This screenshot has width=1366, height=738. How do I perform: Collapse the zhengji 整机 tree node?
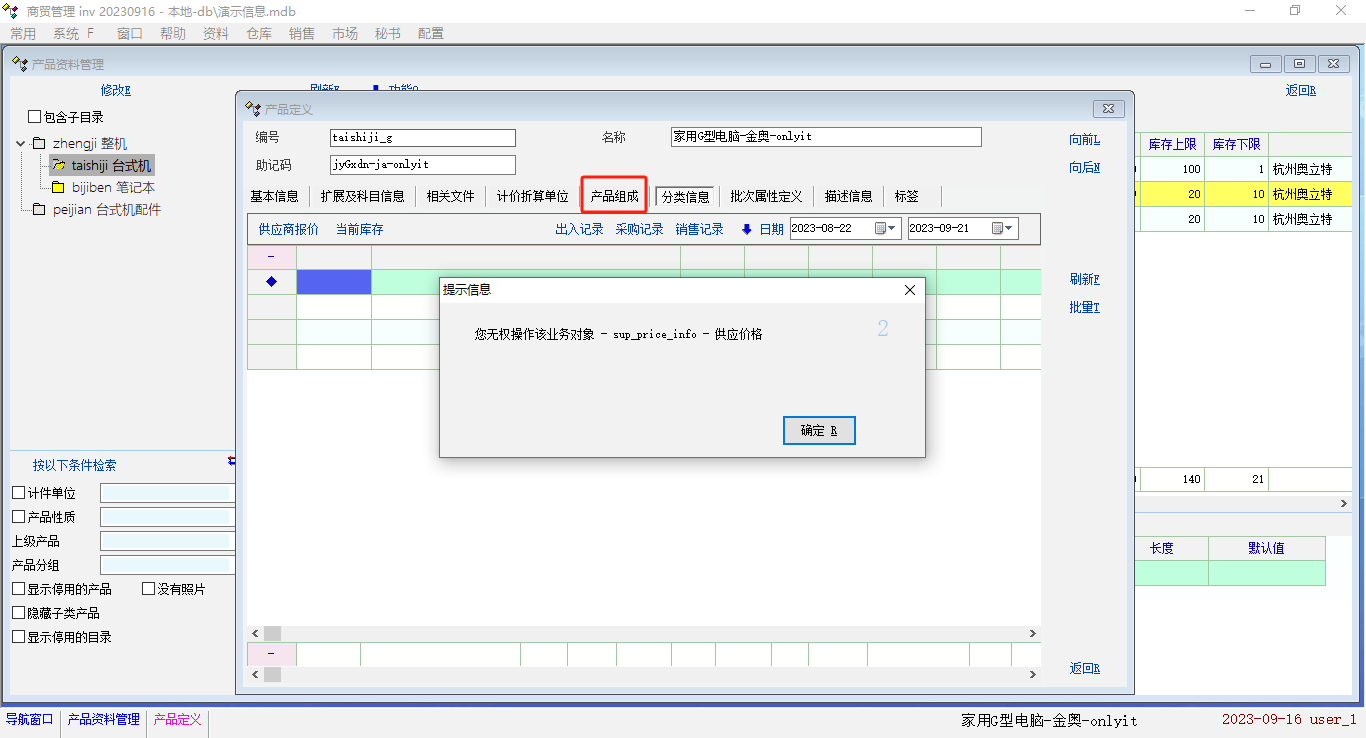(21, 144)
